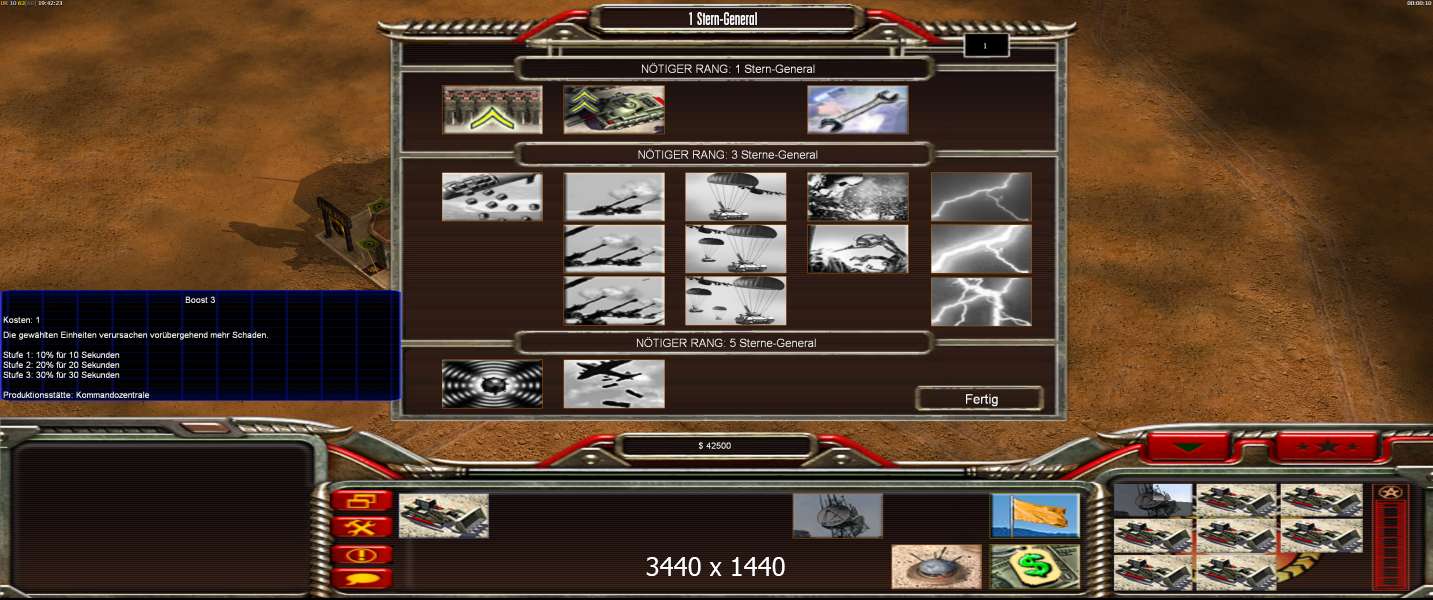Viewport: 1433px width, 600px height.
Task: Pick the cluster mines drop power icon
Action: [x=493, y=197]
